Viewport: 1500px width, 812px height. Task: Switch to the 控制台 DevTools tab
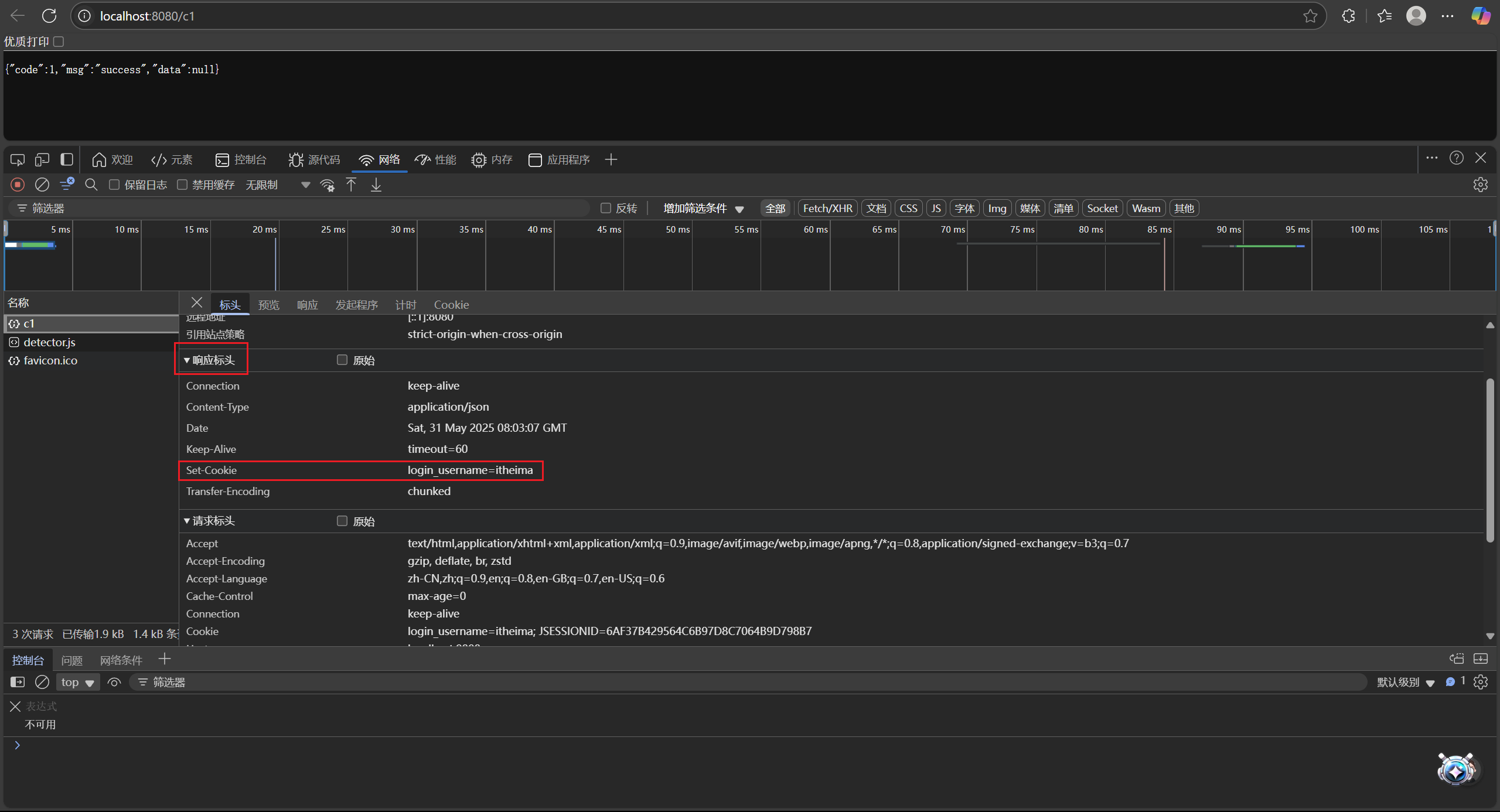coord(241,159)
